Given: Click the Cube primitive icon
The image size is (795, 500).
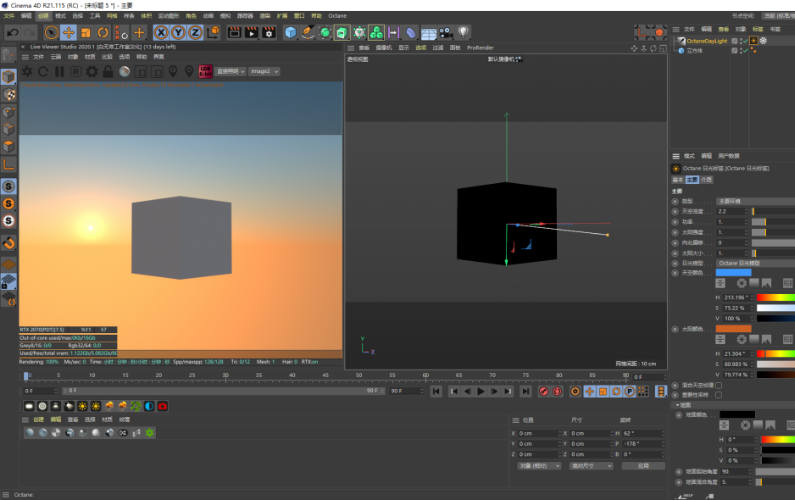Looking at the screenshot, I should 290,33.
